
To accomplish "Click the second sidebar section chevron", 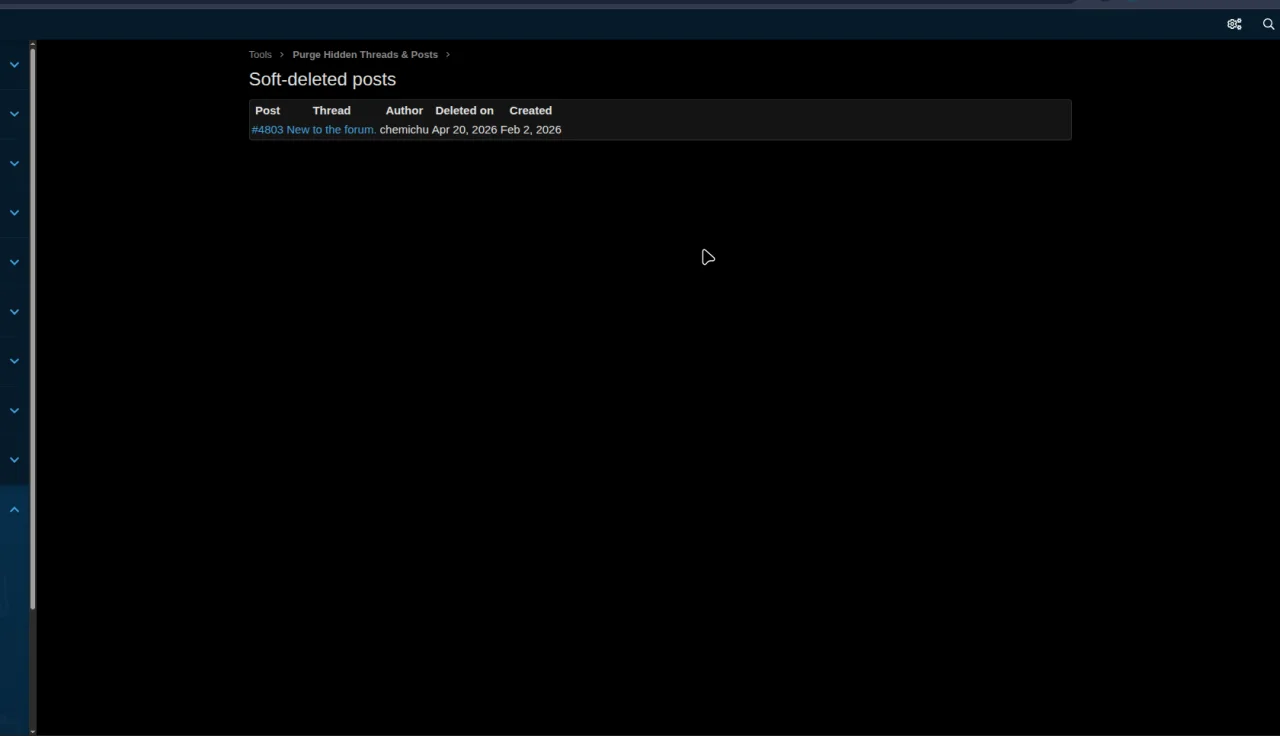I will coord(14,113).
